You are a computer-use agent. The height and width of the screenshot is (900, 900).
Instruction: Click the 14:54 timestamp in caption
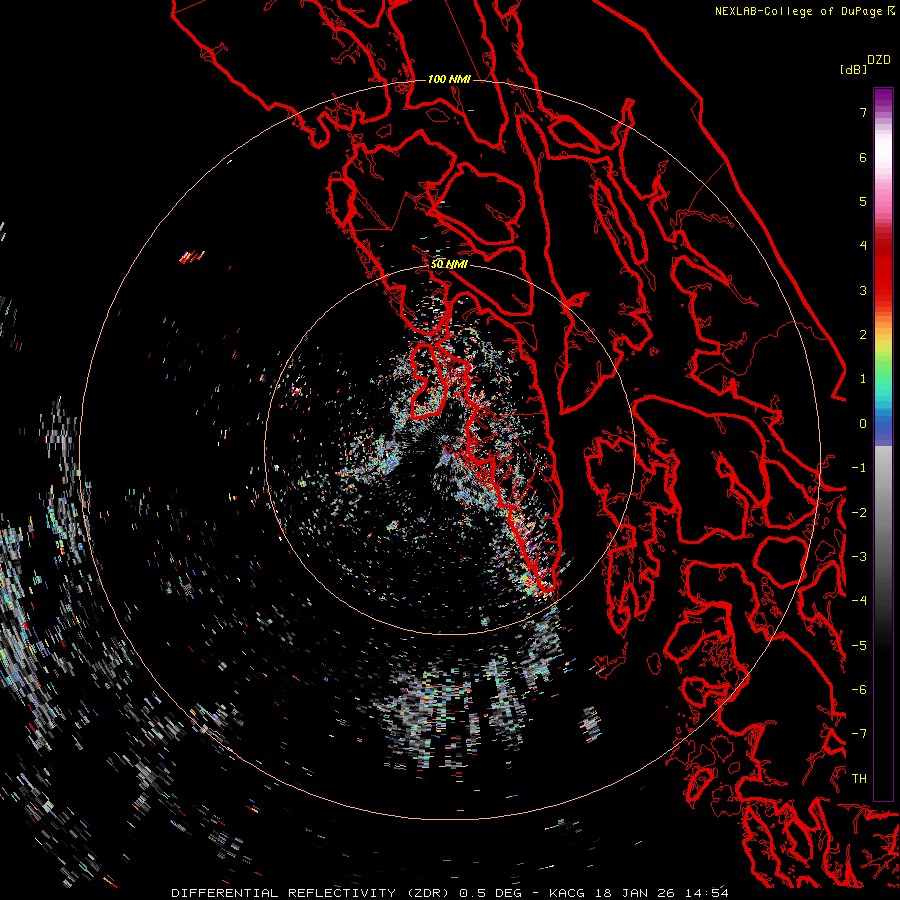(x=709, y=893)
